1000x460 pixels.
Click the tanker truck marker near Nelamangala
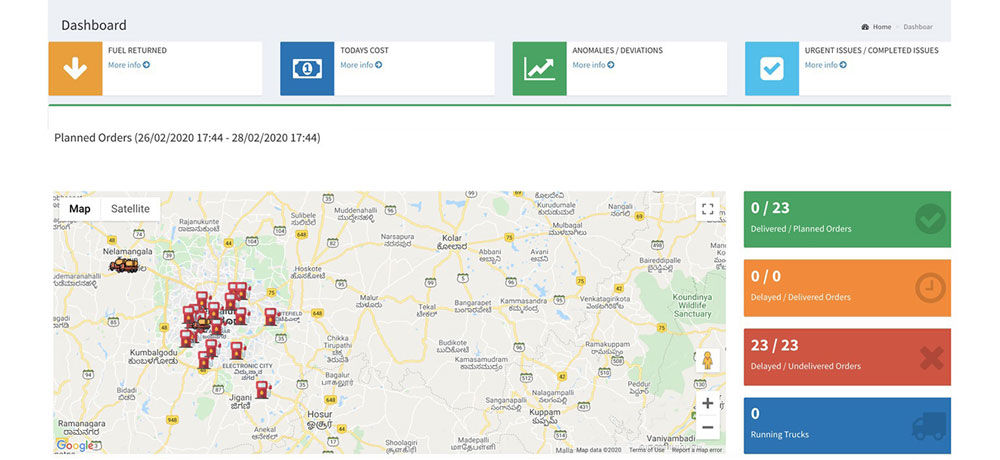pyautogui.click(x=125, y=264)
